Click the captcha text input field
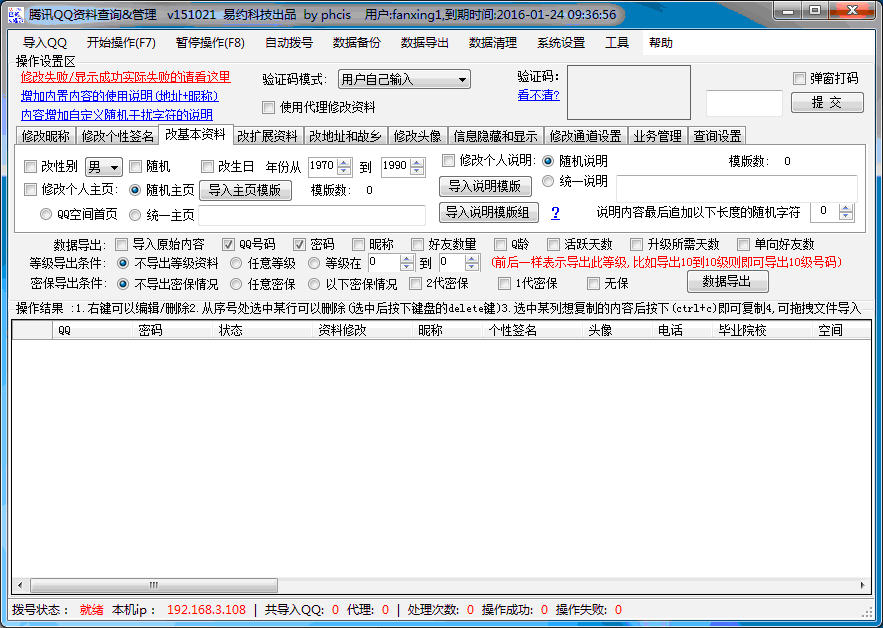The image size is (883, 628). click(x=744, y=103)
